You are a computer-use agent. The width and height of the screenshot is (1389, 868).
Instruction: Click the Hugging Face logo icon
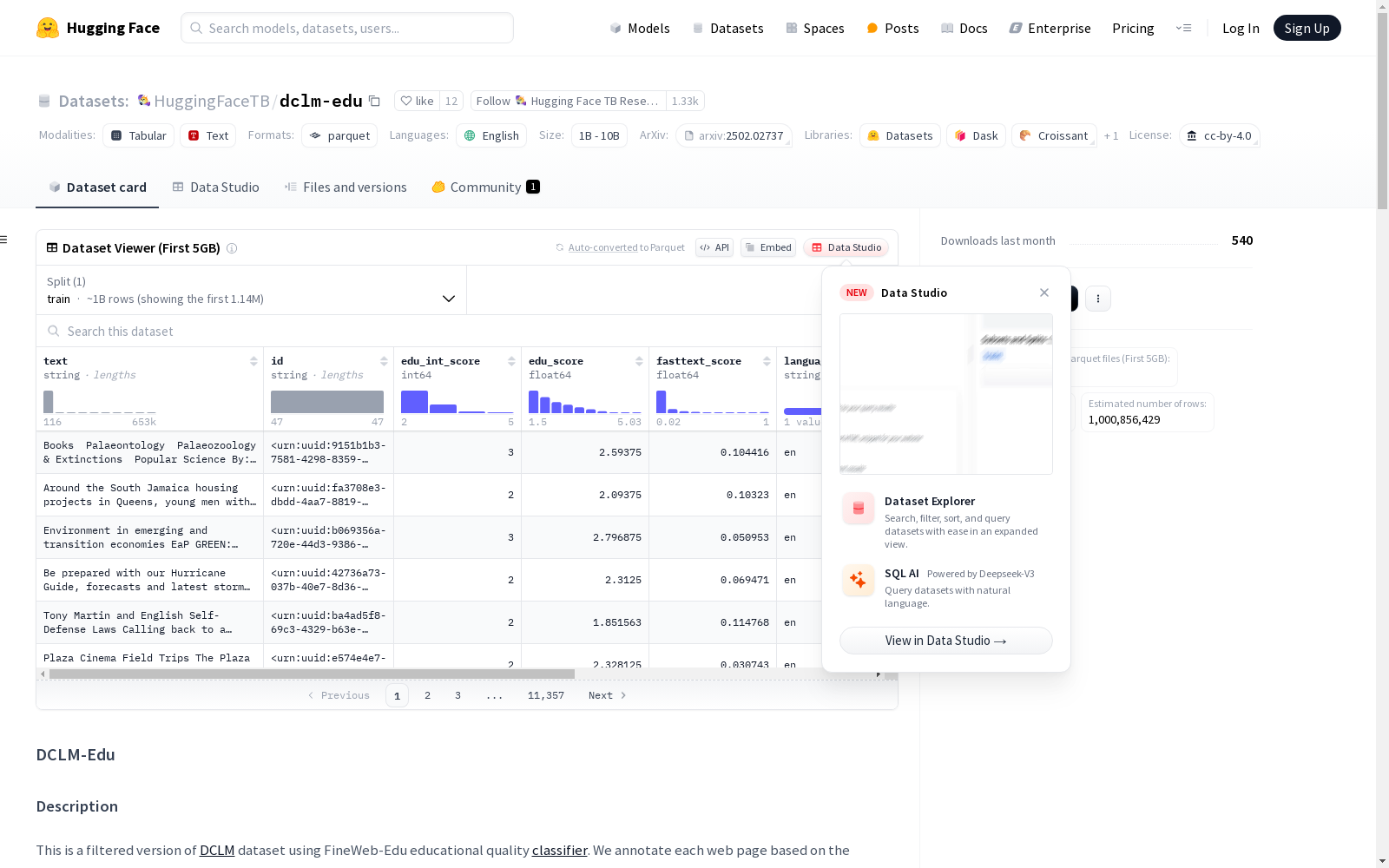tap(48, 28)
